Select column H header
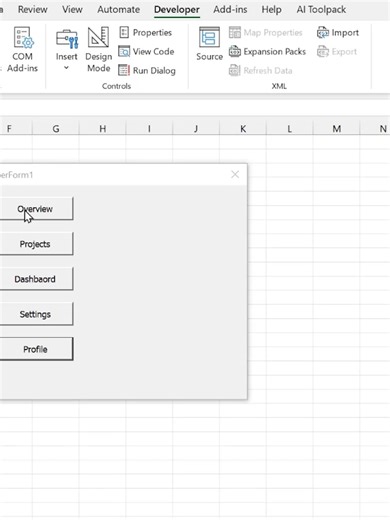390x520 pixels. [x=103, y=129]
